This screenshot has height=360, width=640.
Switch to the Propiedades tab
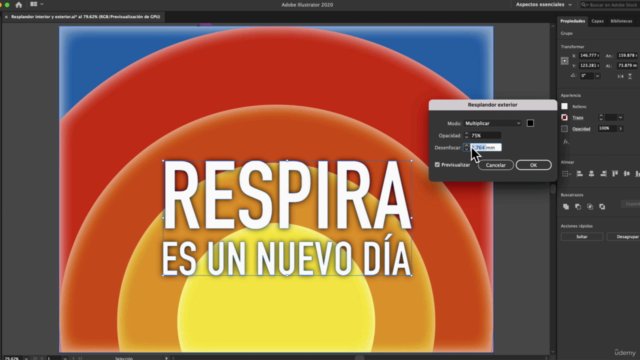(x=572, y=21)
